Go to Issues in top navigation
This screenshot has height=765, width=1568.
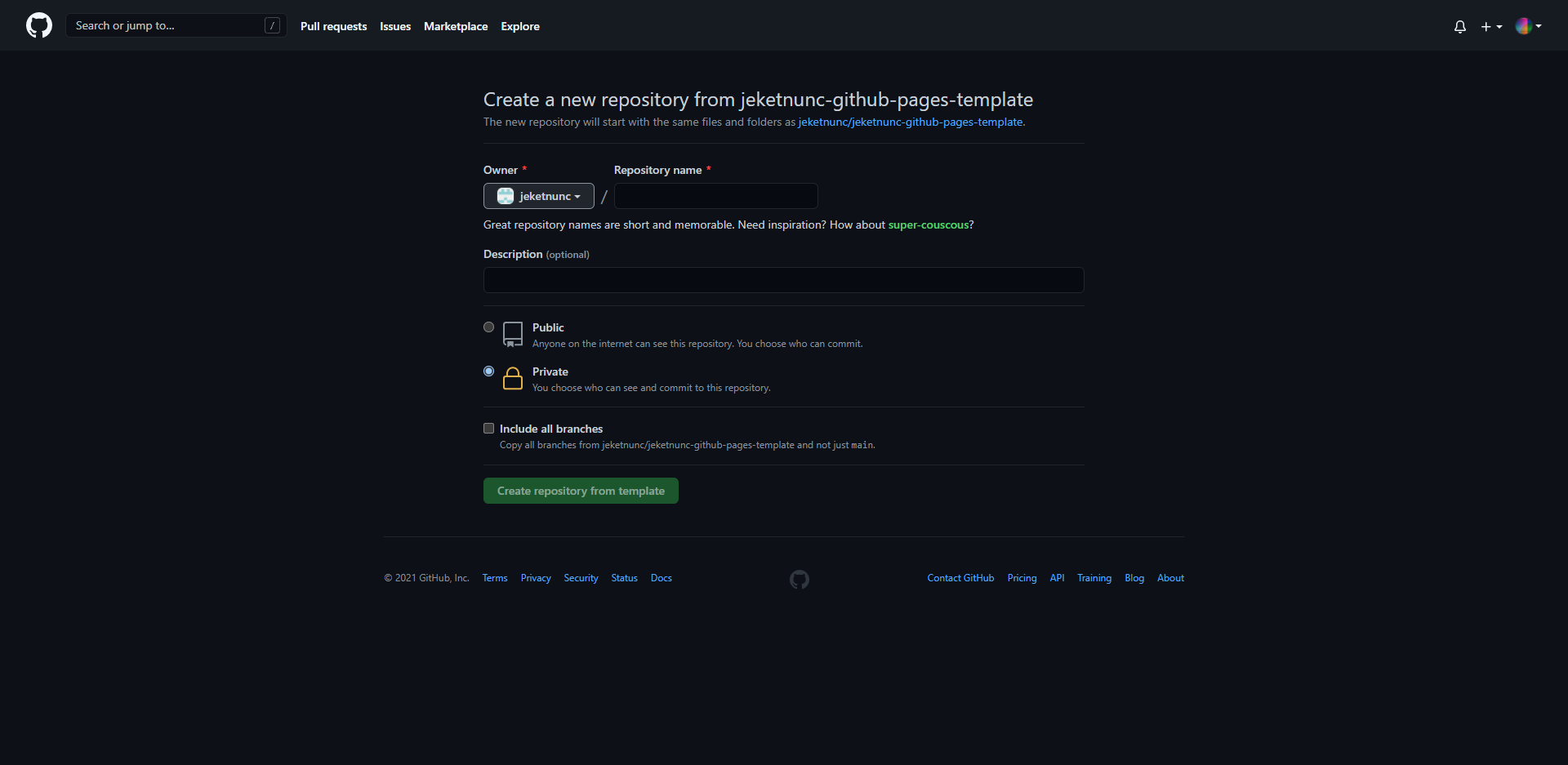tap(395, 26)
